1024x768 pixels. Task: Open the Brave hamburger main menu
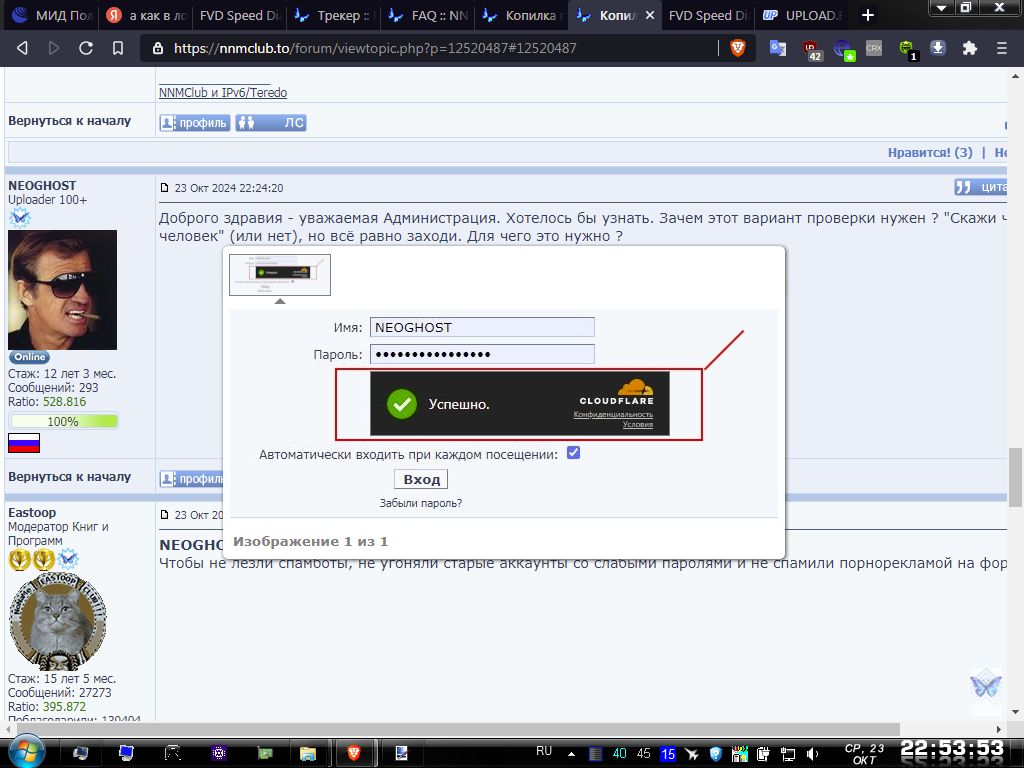[x=1001, y=48]
